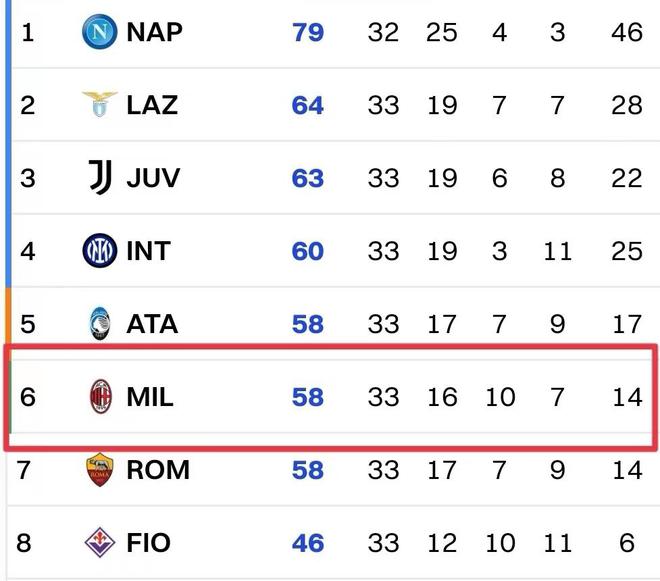This screenshot has width=660, height=581.
Task: Click Lazio's 64 points value
Action: pos(308,104)
